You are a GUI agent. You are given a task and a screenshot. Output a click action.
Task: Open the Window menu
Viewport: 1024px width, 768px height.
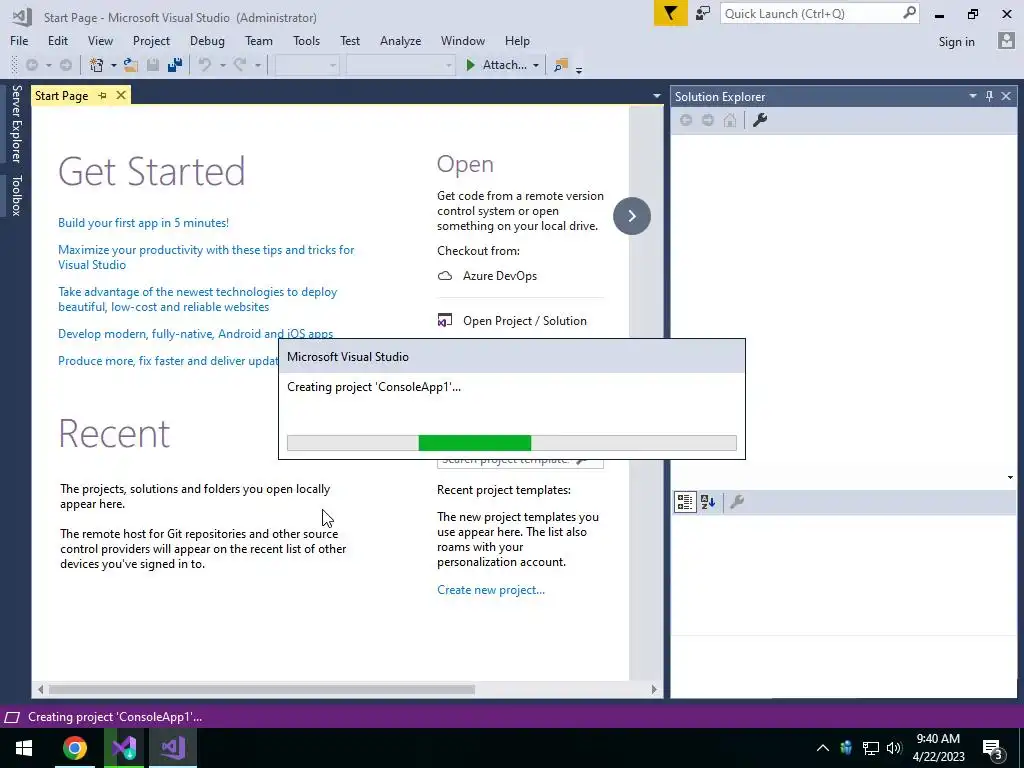[462, 40]
